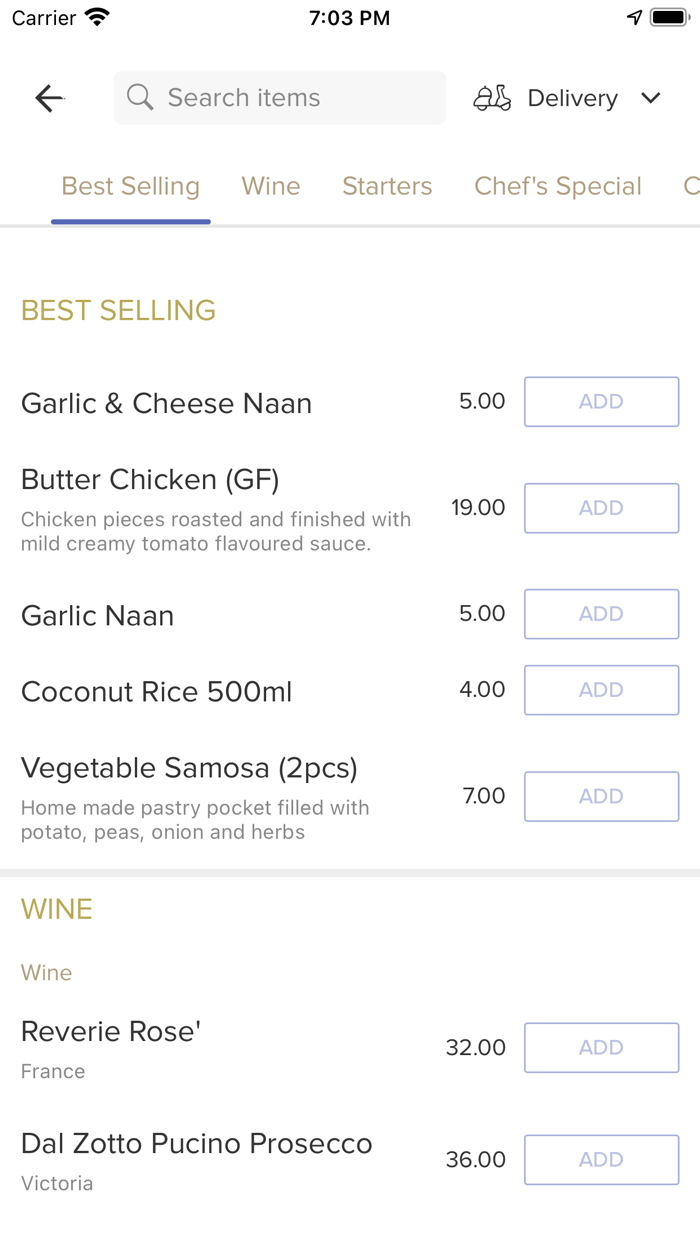Viewport: 700px width, 1244px height.
Task: Add Dal Zotto Pucino Prosecco
Action: tap(601, 1160)
